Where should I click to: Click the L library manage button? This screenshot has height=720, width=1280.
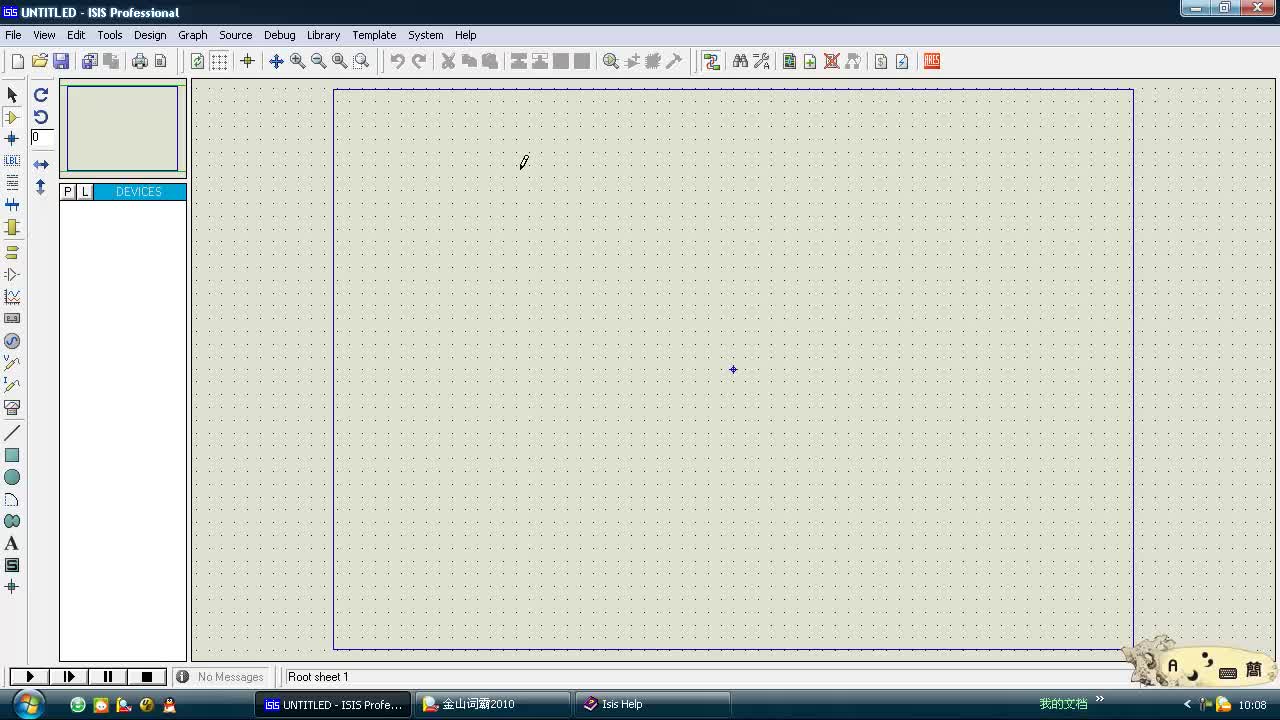(85, 192)
